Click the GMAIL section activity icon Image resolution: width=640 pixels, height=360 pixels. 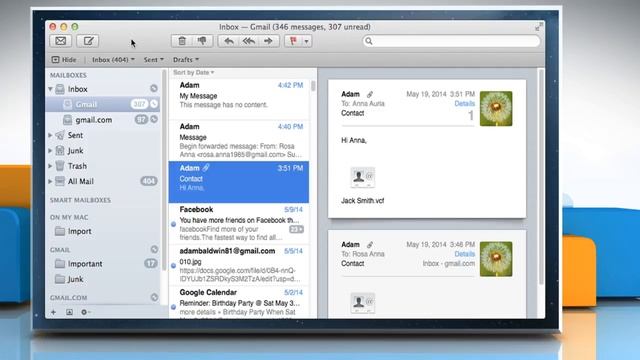pyautogui.click(x=154, y=249)
